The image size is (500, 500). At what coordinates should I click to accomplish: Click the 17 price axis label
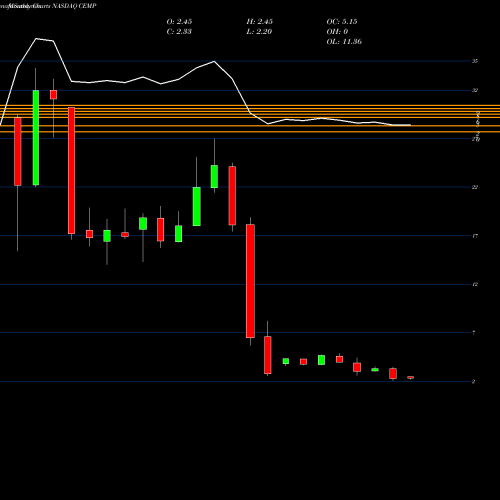click(x=475, y=236)
